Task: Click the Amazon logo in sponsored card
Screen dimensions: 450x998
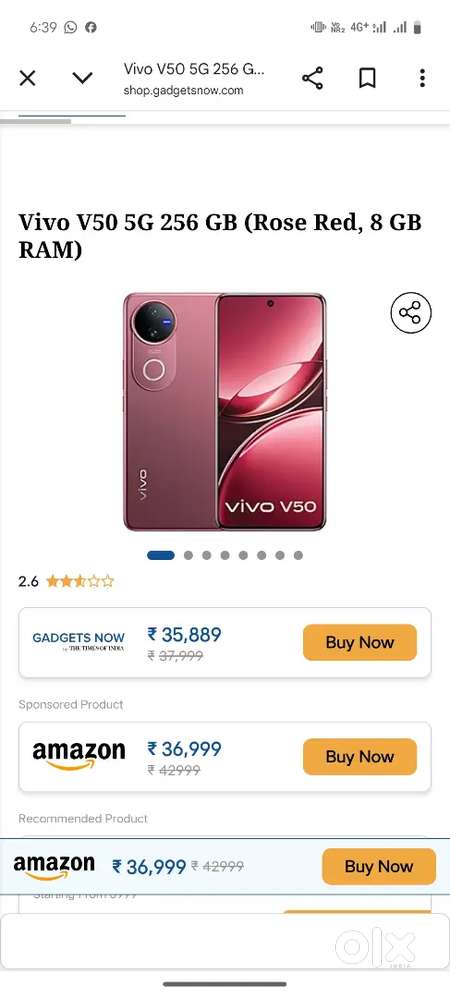Action: (x=78, y=756)
